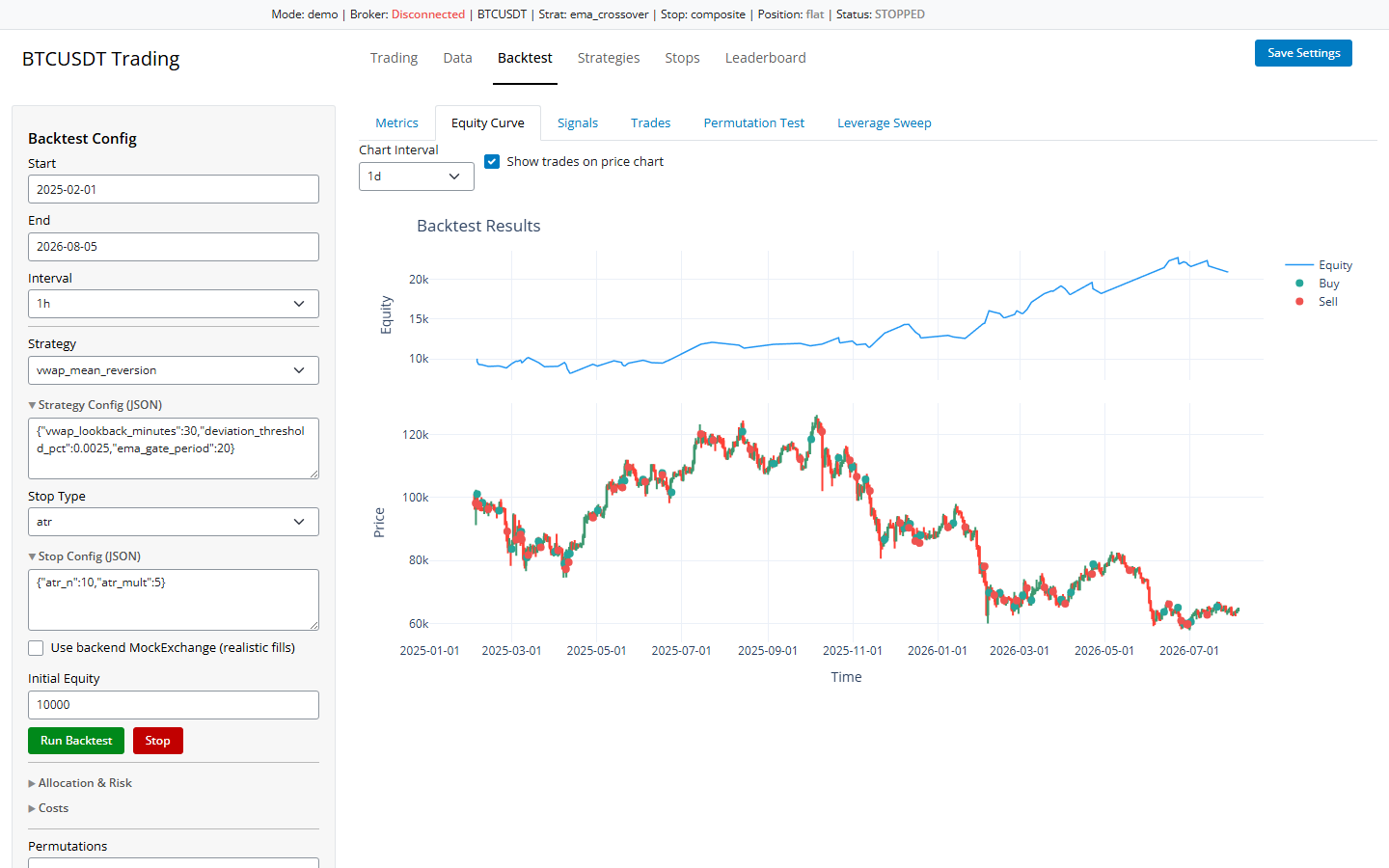1389x868 pixels.
Task: Click the STOPPED status text
Action: click(900, 14)
